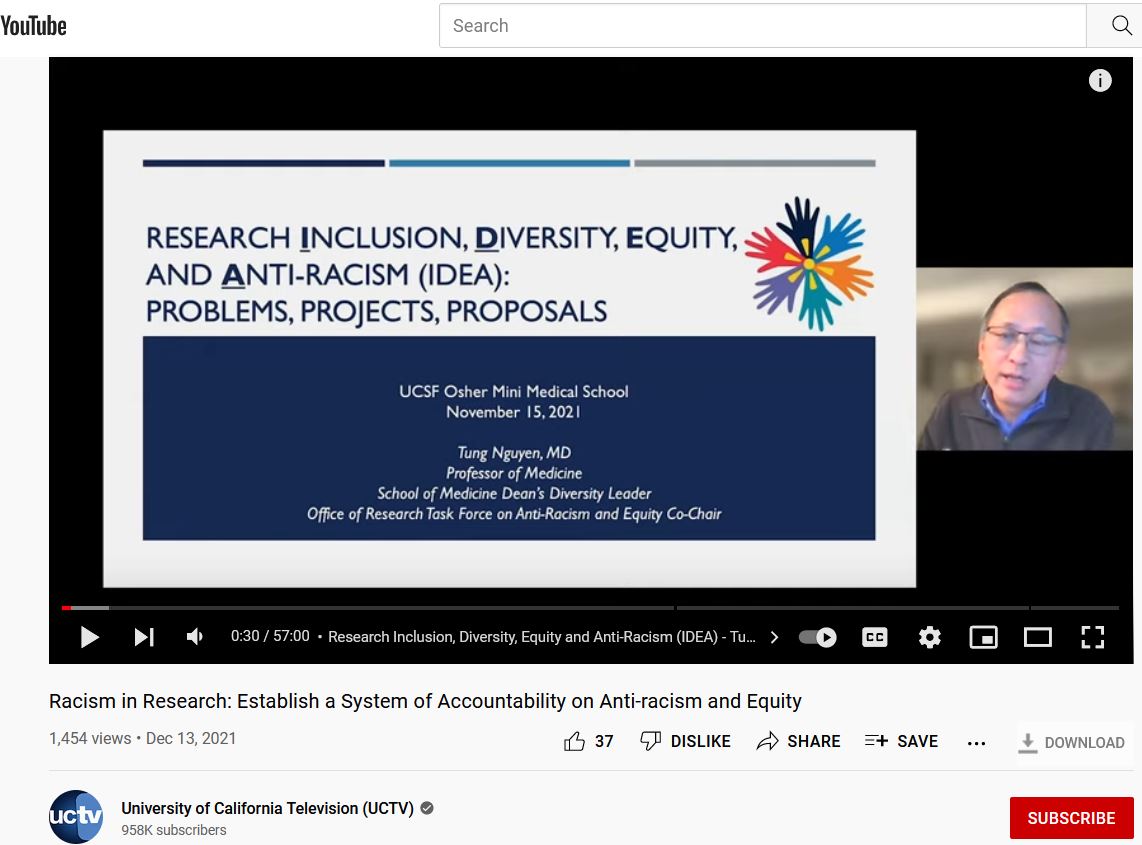Play the video
The width and height of the screenshot is (1142, 845).
pyautogui.click(x=89, y=637)
